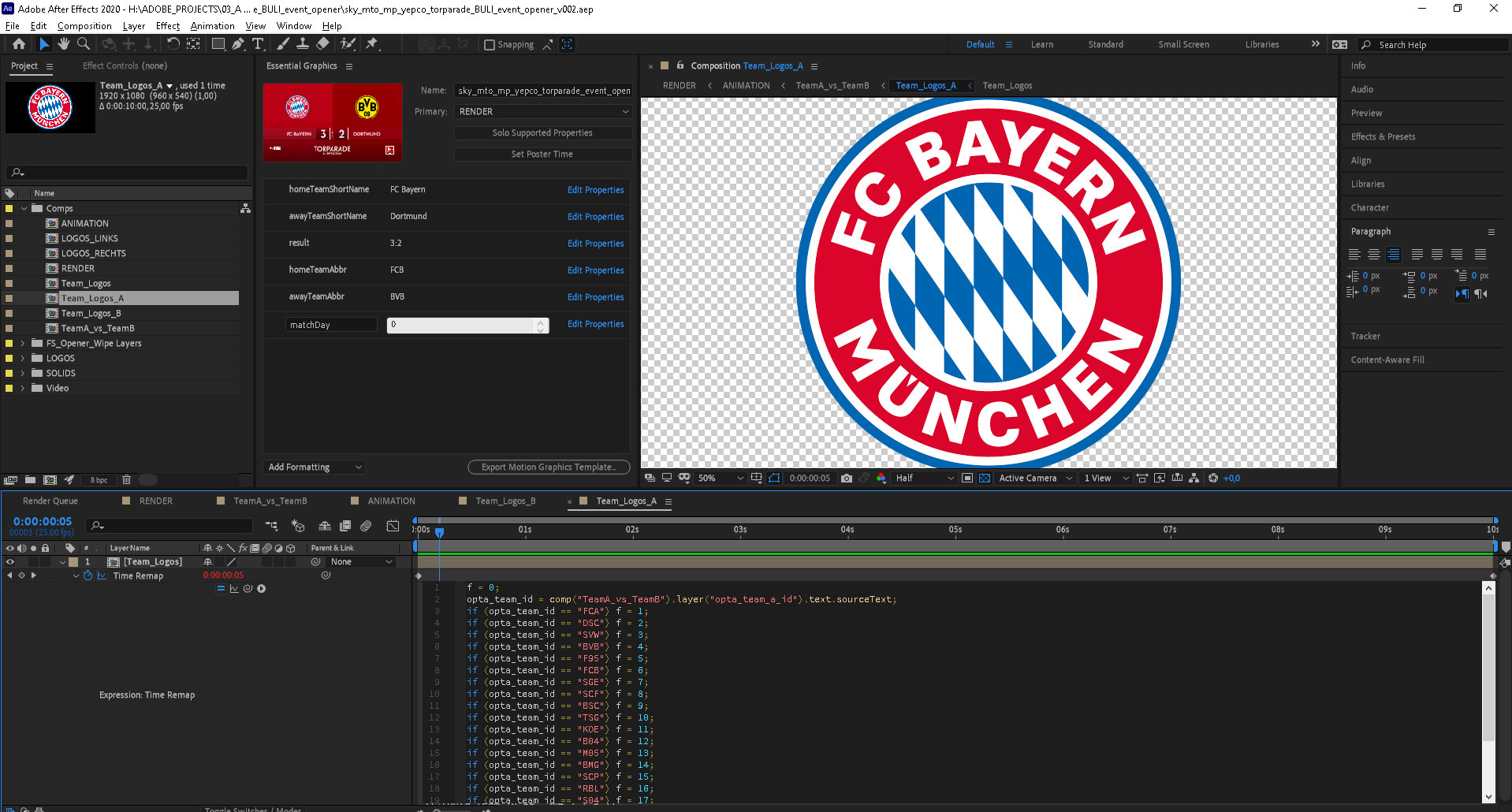Click Draft 3D icon in timeline
Screen dimensions: 1512x812
click(x=298, y=526)
